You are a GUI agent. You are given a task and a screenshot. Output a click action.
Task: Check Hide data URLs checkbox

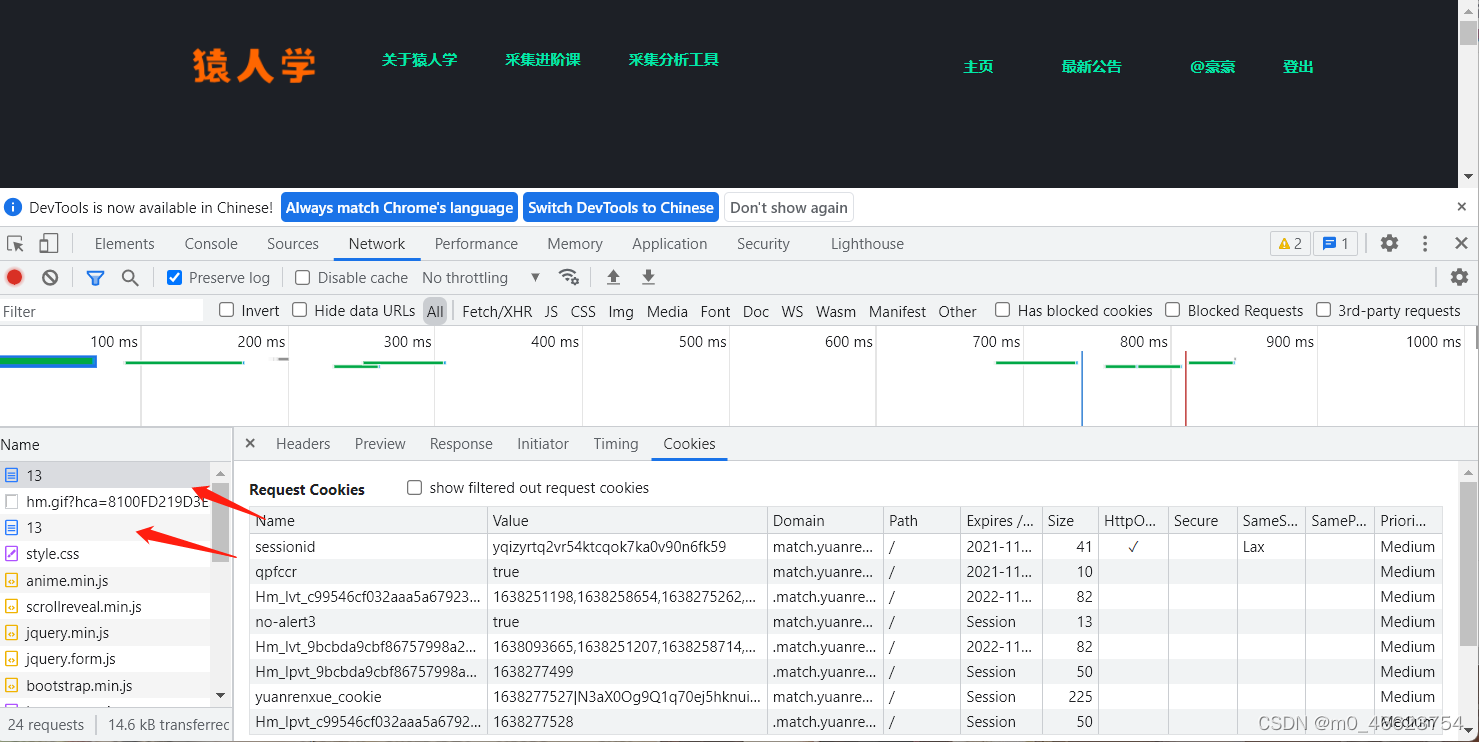[x=299, y=310]
